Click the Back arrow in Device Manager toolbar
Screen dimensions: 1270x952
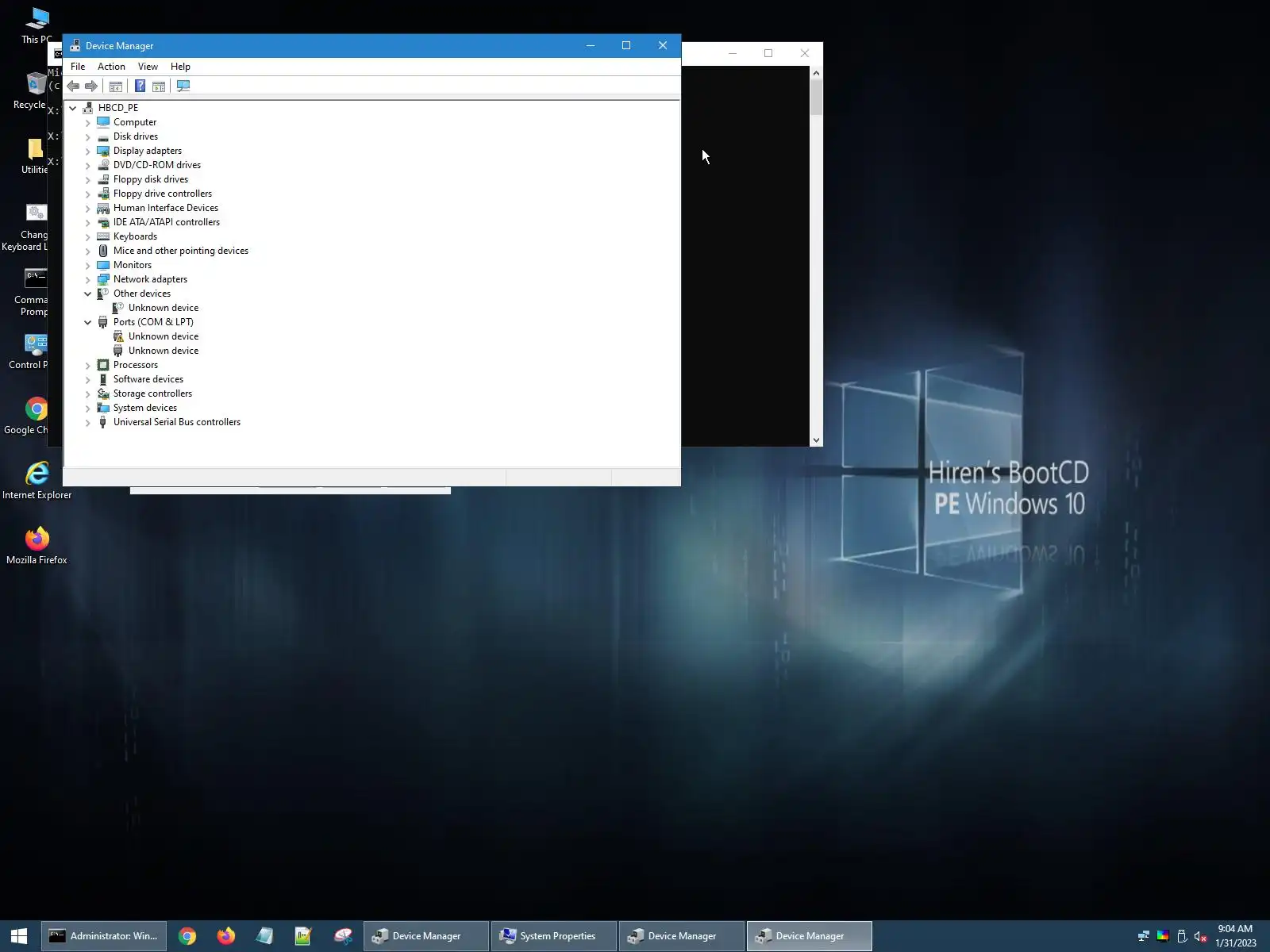pyautogui.click(x=73, y=86)
